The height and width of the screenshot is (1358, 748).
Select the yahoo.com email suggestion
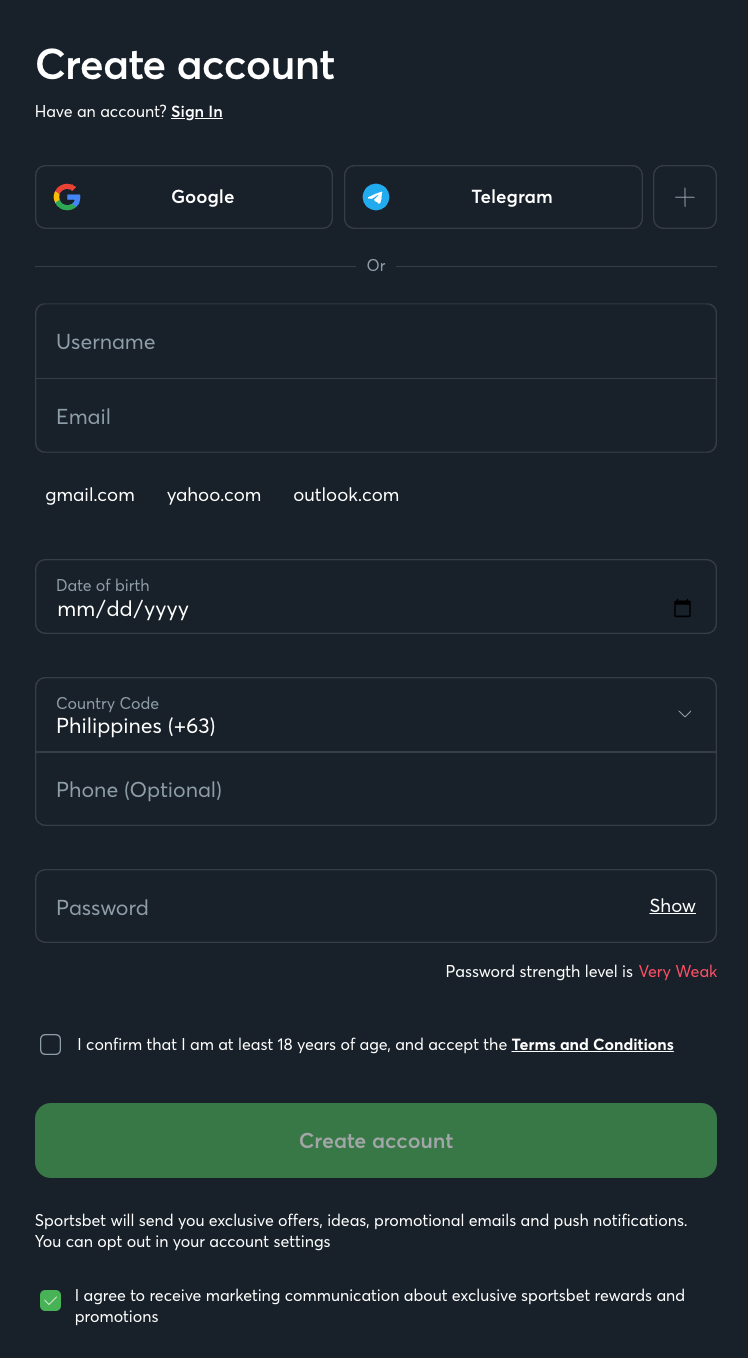pyautogui.click(x=214, y=495)
